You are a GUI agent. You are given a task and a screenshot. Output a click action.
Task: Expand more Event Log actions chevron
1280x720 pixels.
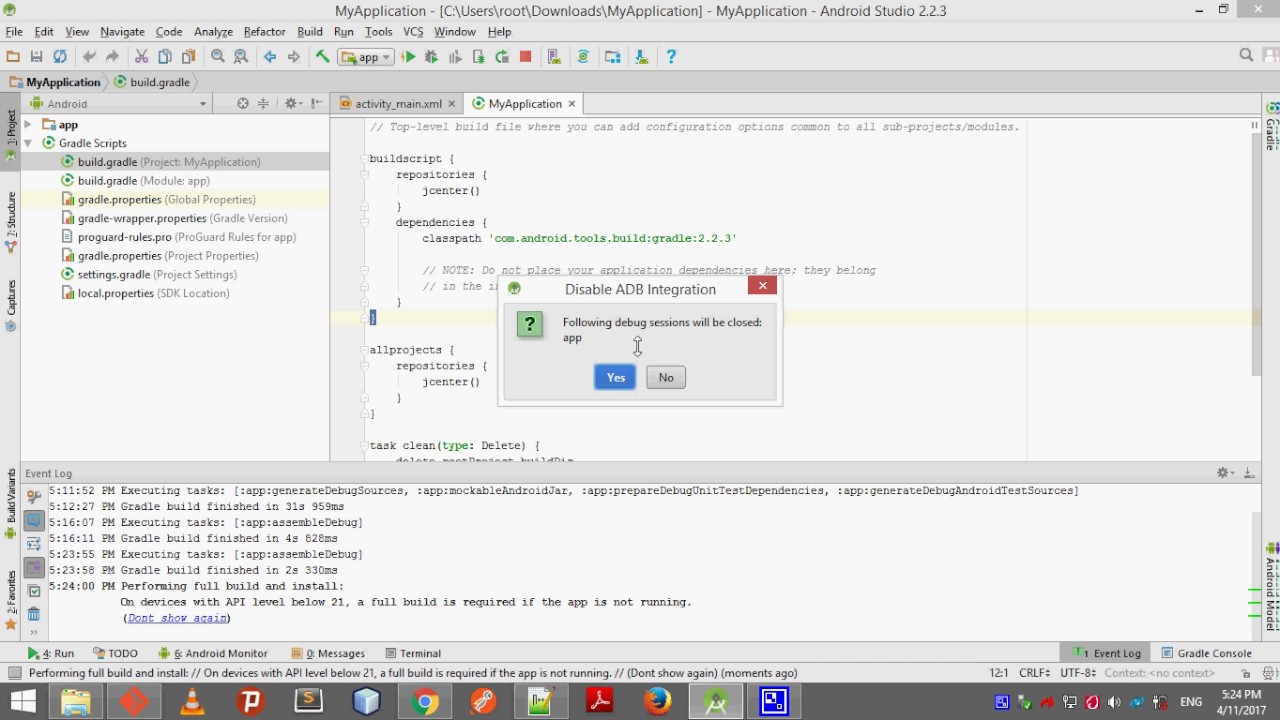pos(33,632)
